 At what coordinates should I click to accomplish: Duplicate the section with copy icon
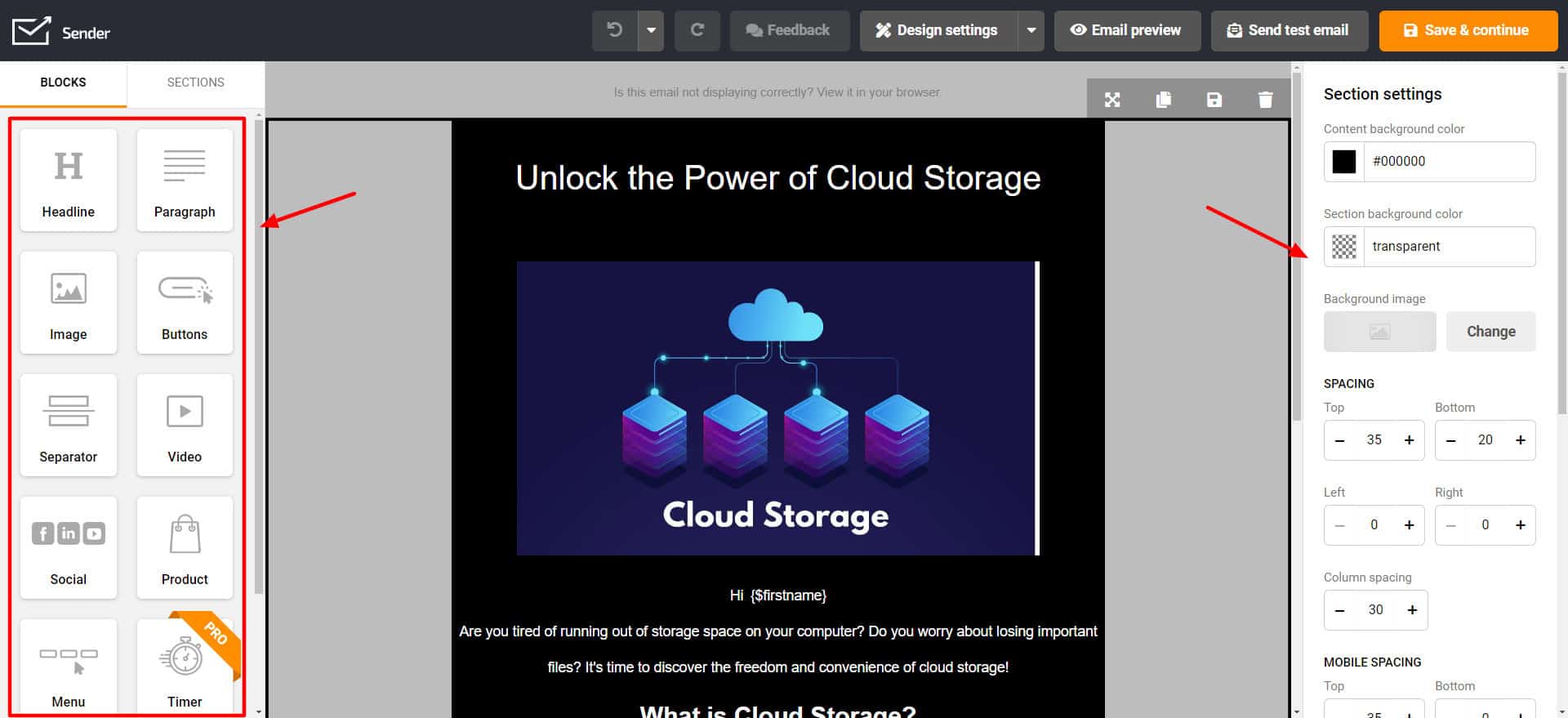coord(1164,100)
